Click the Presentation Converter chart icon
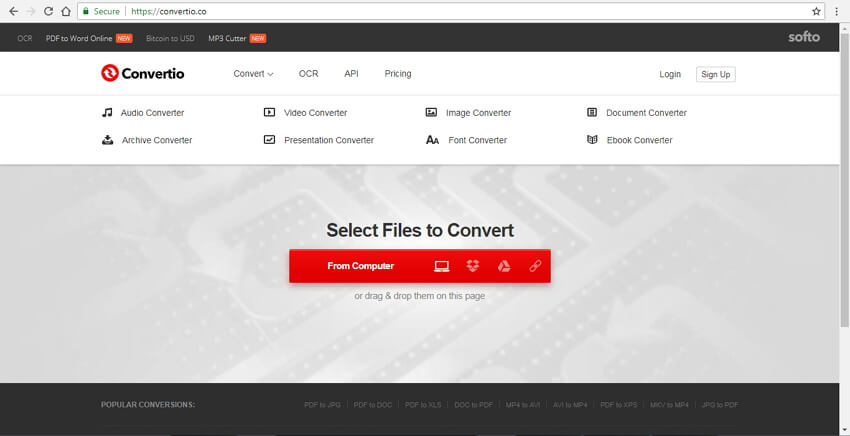The image size is (850, 436). click(x=269, y=139)
